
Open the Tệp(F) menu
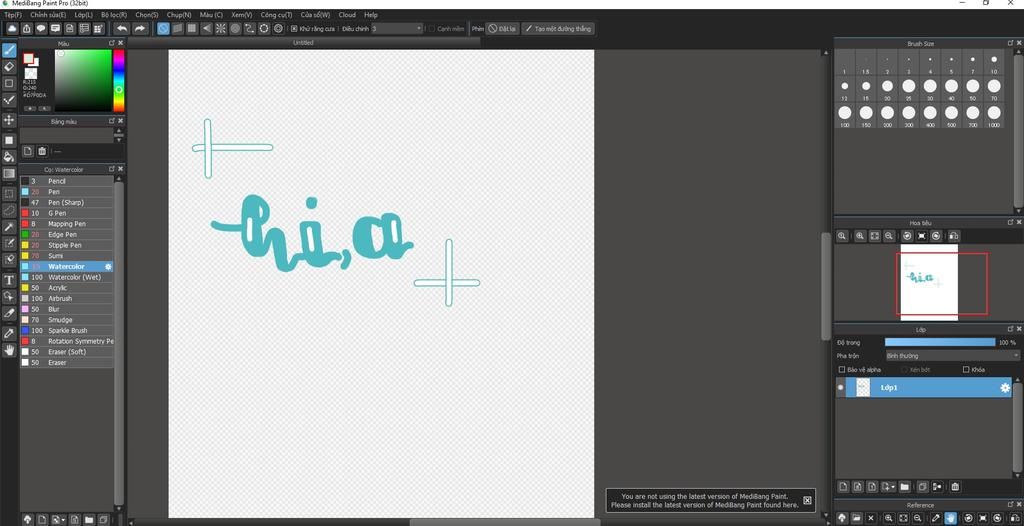pos(12,14)
